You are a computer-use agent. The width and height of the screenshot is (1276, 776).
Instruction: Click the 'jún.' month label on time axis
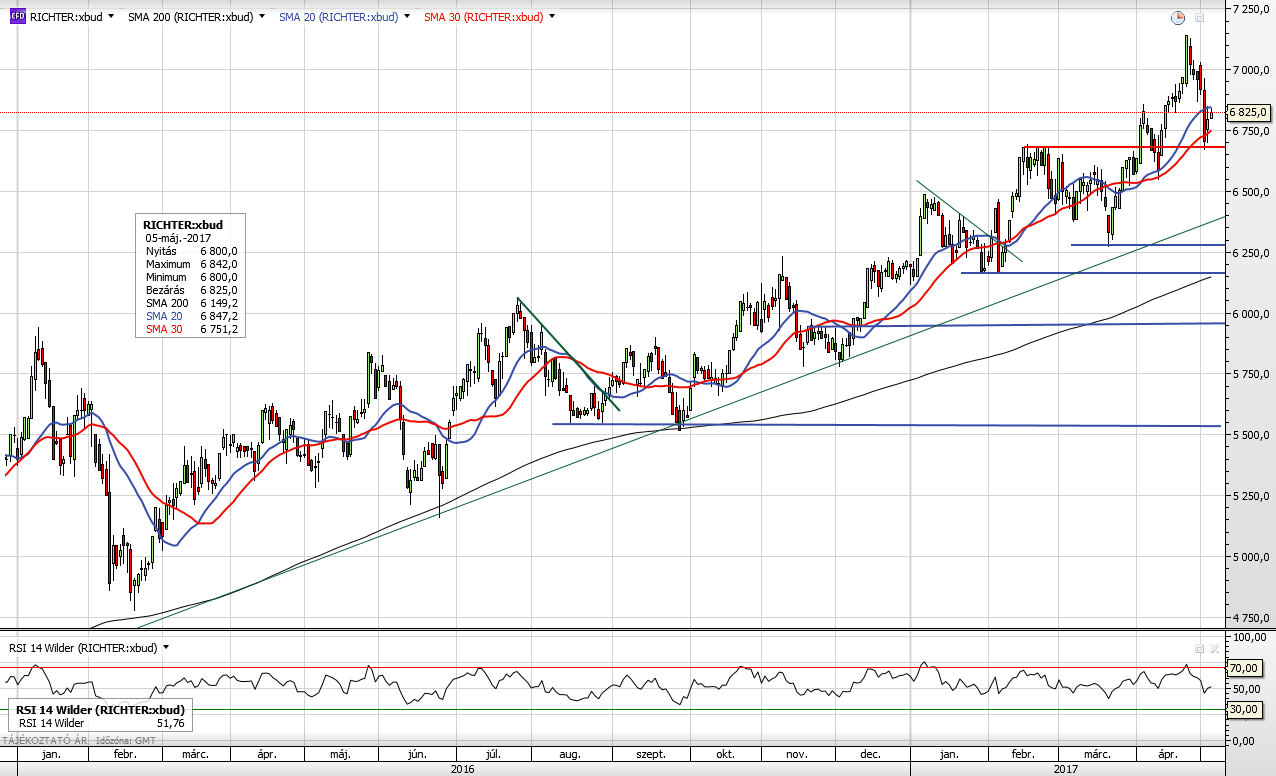coord(417,754)
